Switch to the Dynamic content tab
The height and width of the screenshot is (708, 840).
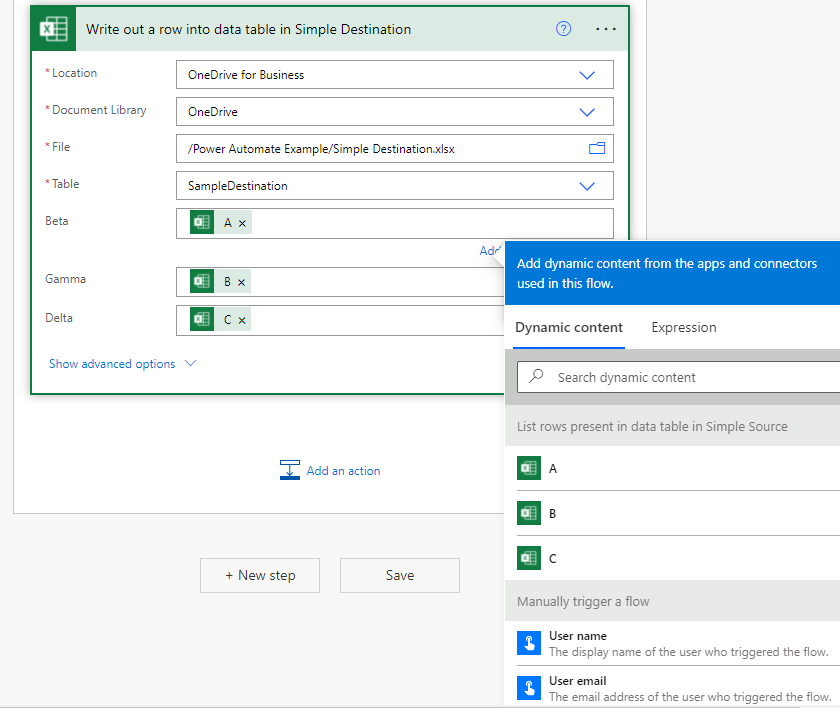pyautogui.click(x=569, y=328)
